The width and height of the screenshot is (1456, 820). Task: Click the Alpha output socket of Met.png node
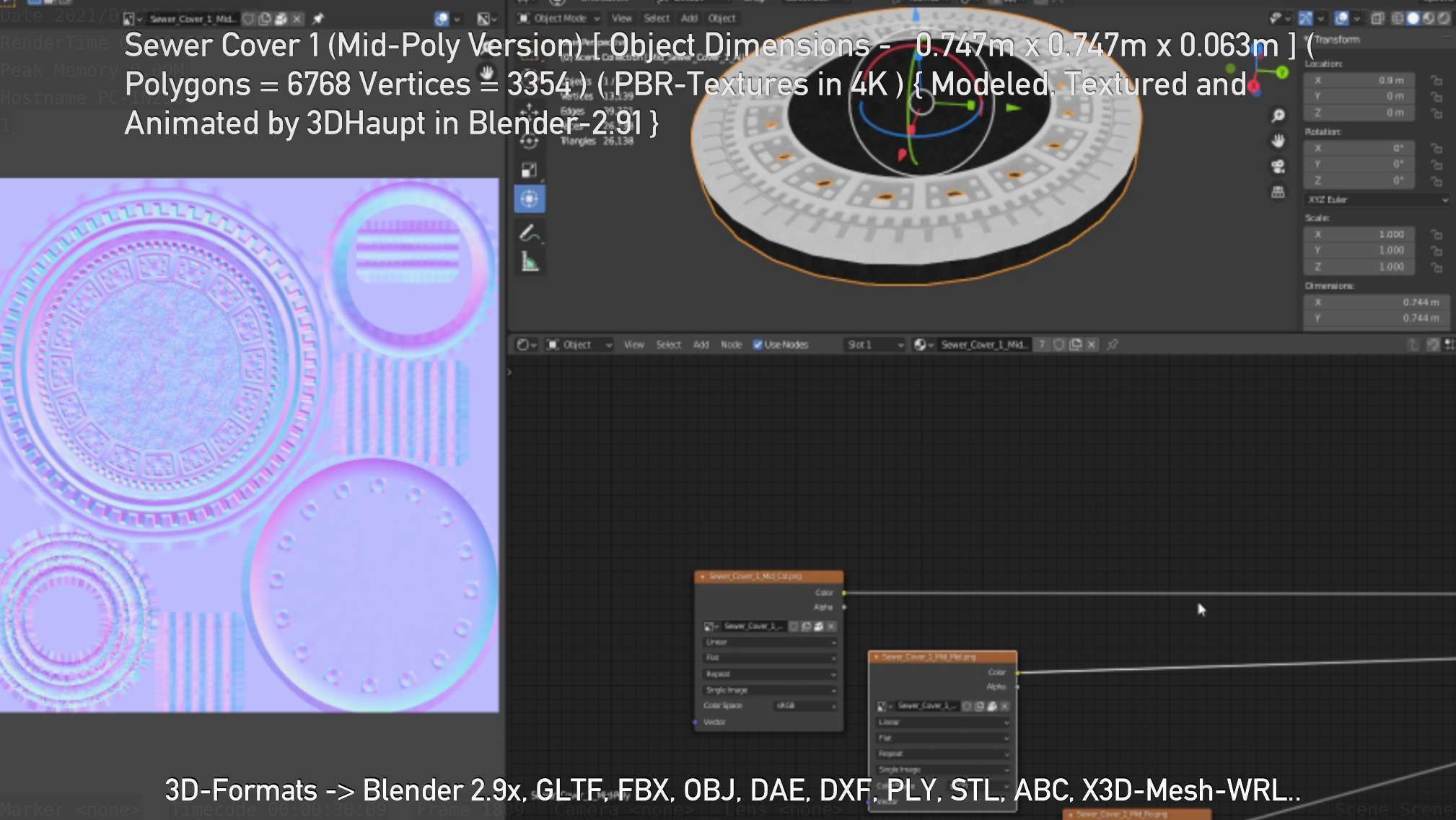1017,686
